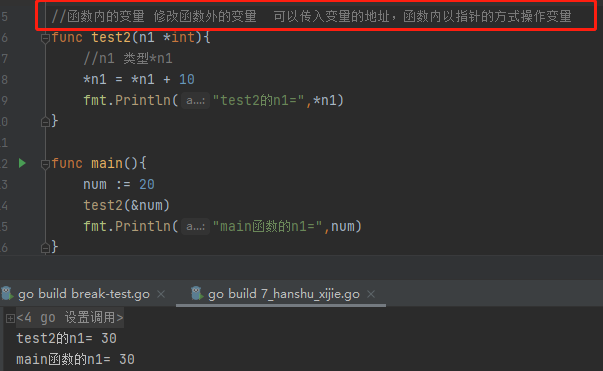
Task: Click the test2 function name in declaration
Action: 111,38
